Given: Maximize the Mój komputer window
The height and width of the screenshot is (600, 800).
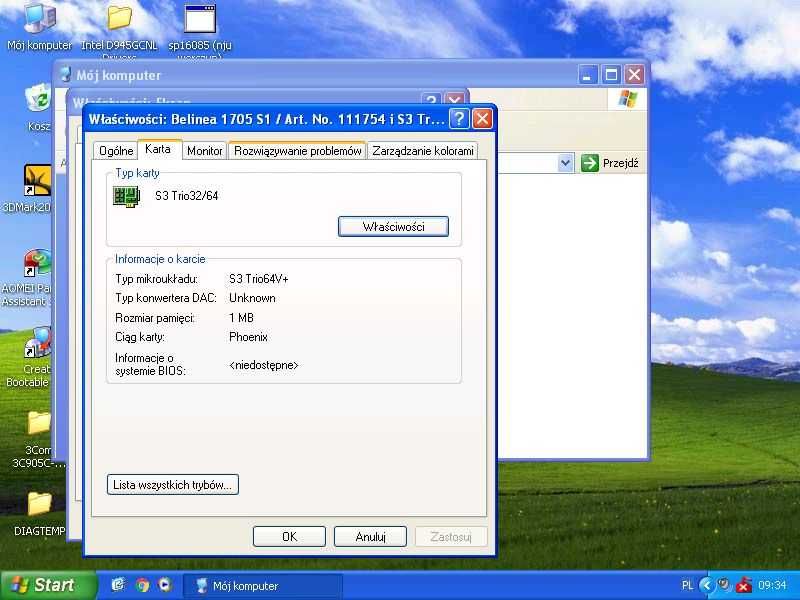Looking at the screenshot, I should coord(611,75).
